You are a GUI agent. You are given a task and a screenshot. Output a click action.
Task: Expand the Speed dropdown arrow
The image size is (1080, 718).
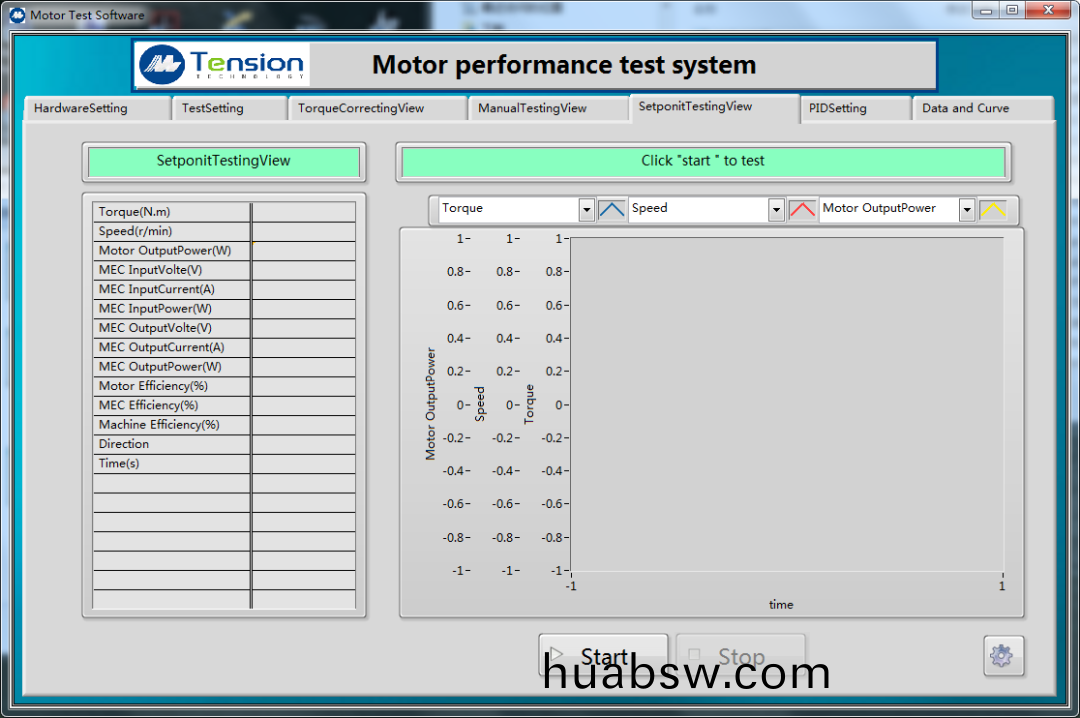click(x=776, y=210)
